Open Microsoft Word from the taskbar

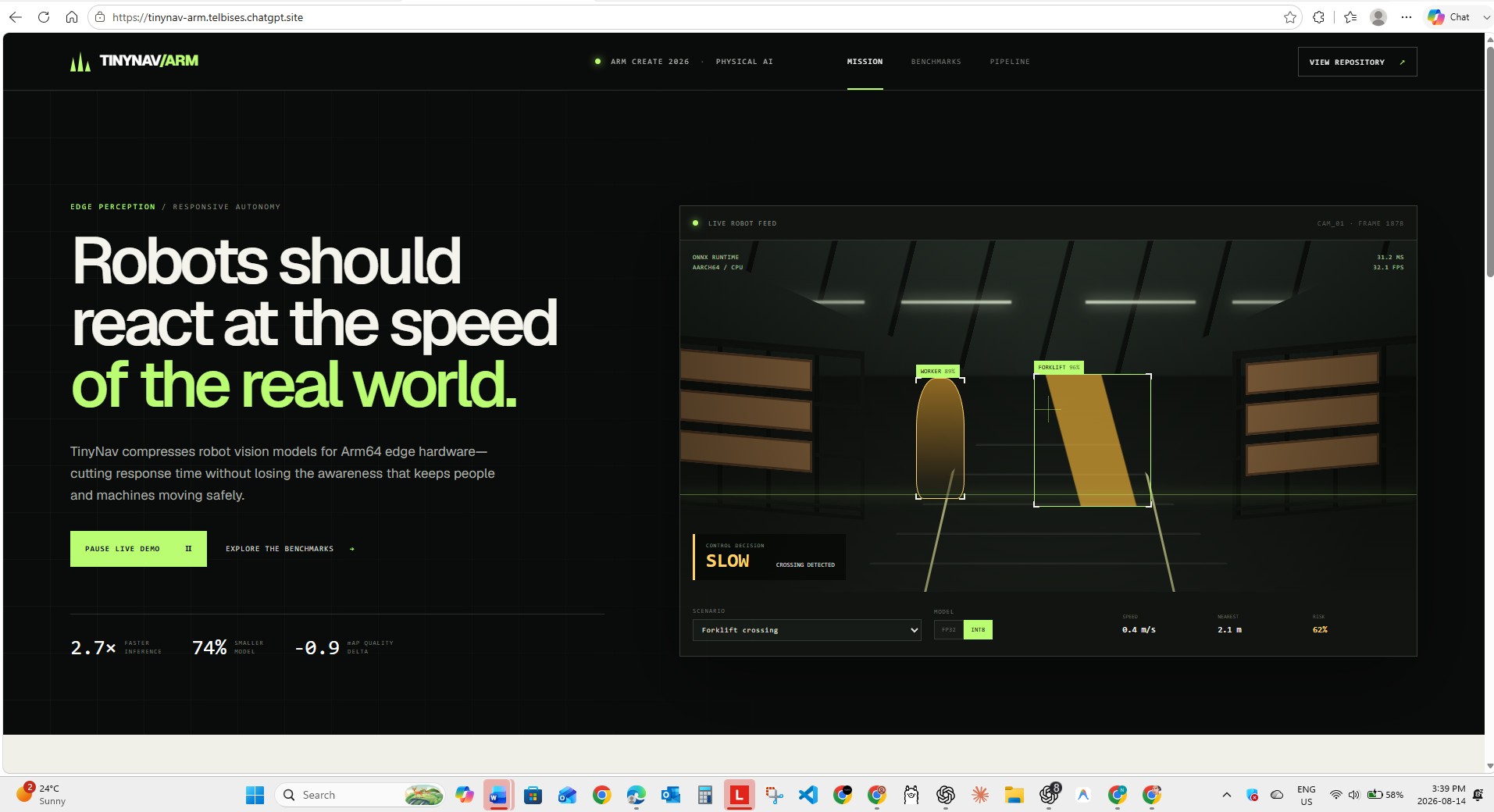click(x=498, y=795)
